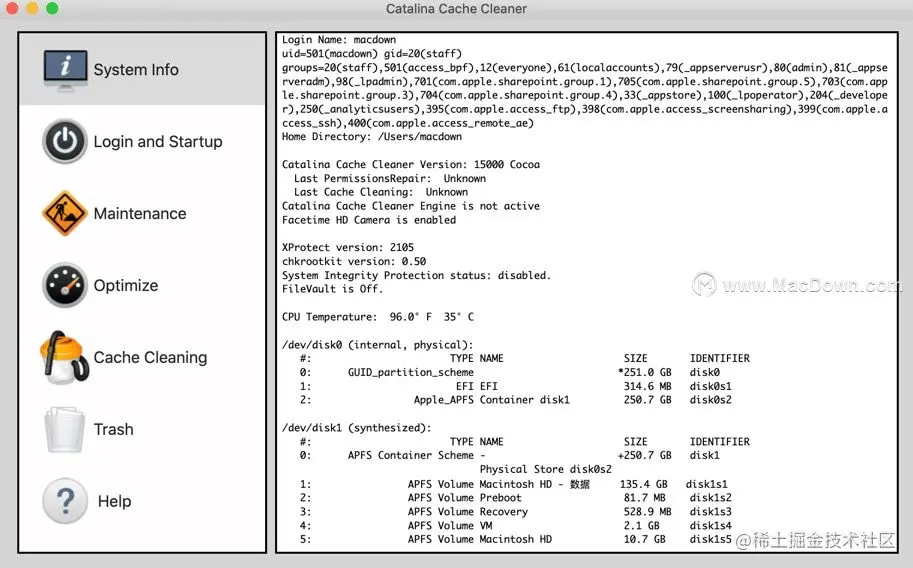
Task: Click the 'uid=501(macdown) gid=20(staff)' line
Action: [372, 54]
